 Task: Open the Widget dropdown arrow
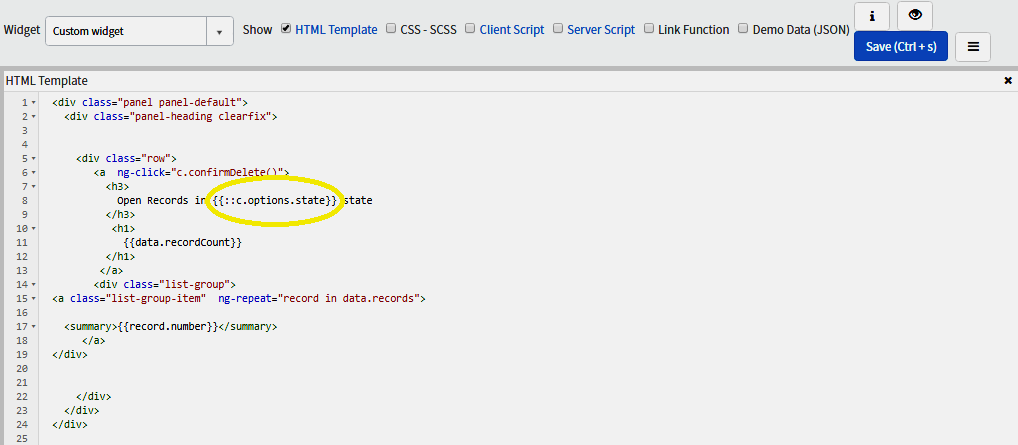pos(219,31)
